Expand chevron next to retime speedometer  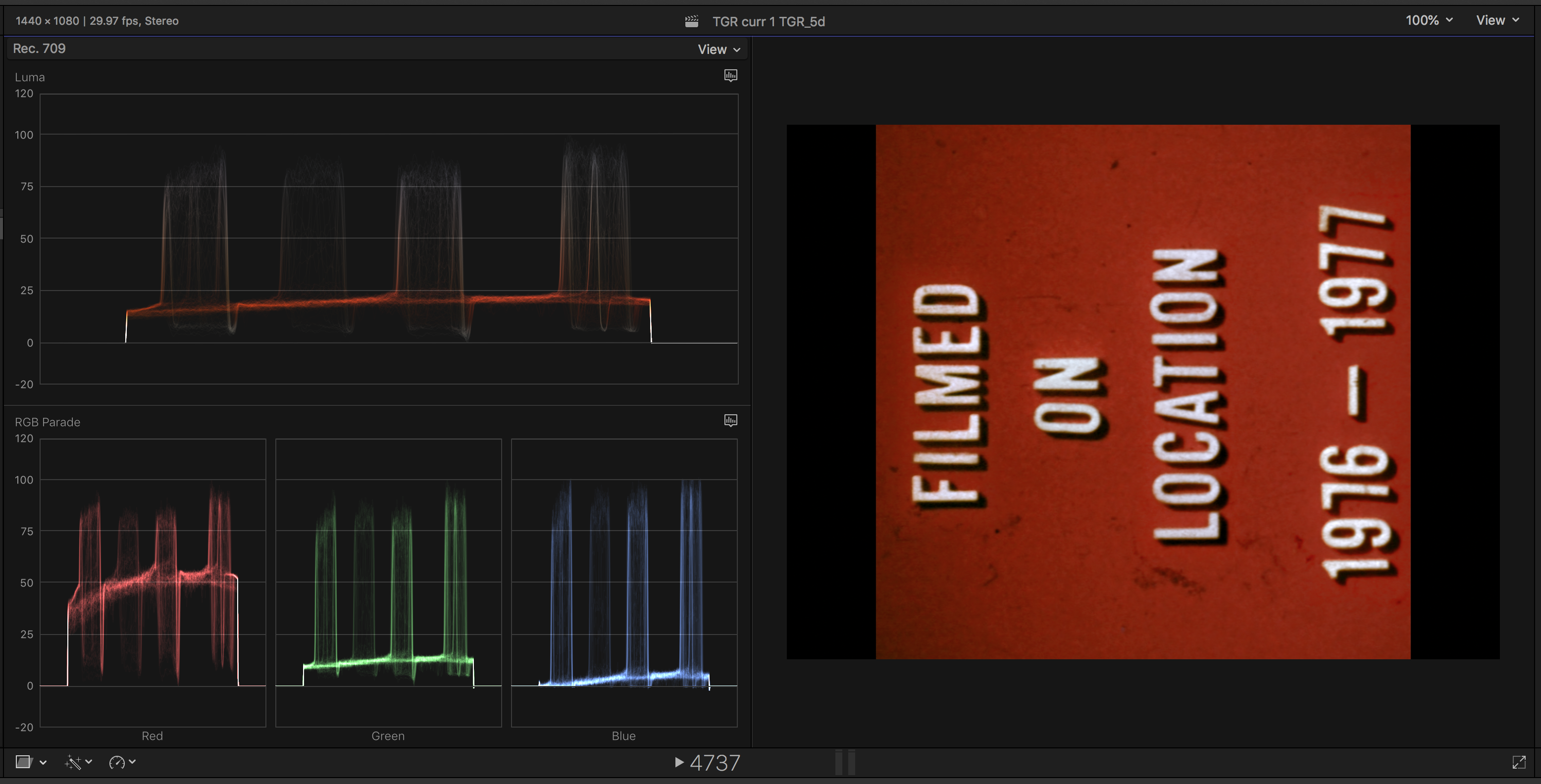tap(132, 762)
